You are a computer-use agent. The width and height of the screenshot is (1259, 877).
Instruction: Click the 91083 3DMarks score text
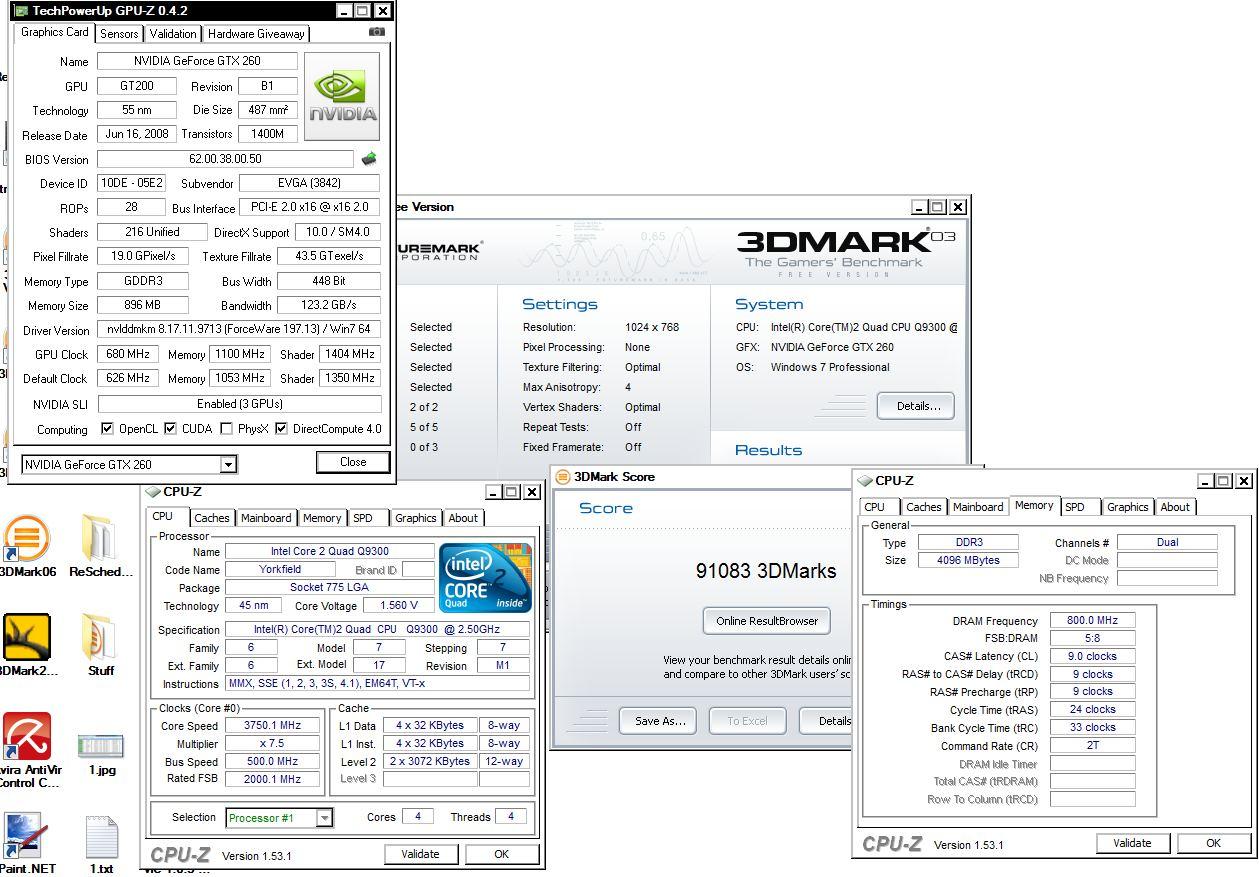pyautogui.click(x=766, y=571)
